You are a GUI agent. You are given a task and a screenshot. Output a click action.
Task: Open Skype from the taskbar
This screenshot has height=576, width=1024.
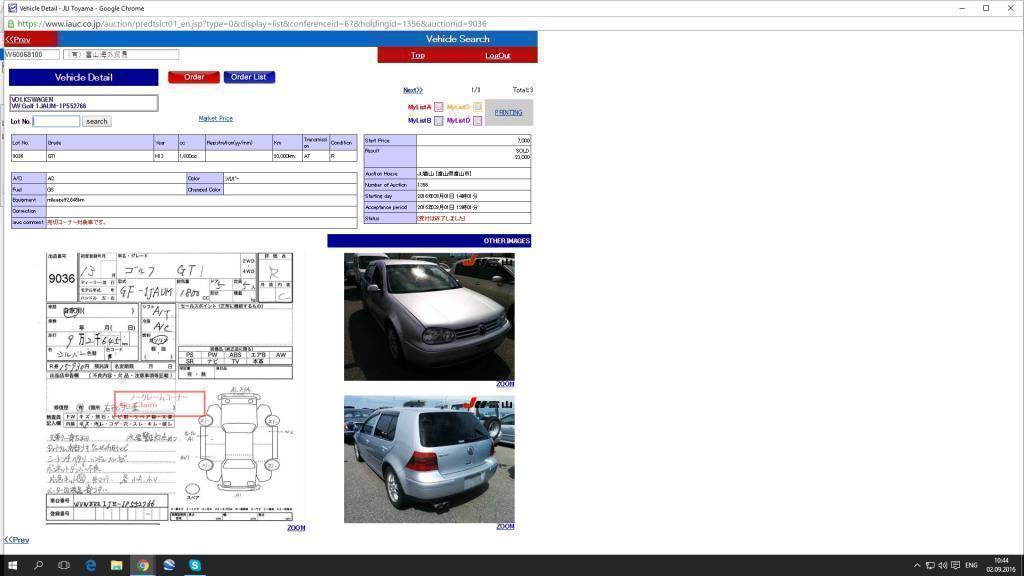click(195, 565)
